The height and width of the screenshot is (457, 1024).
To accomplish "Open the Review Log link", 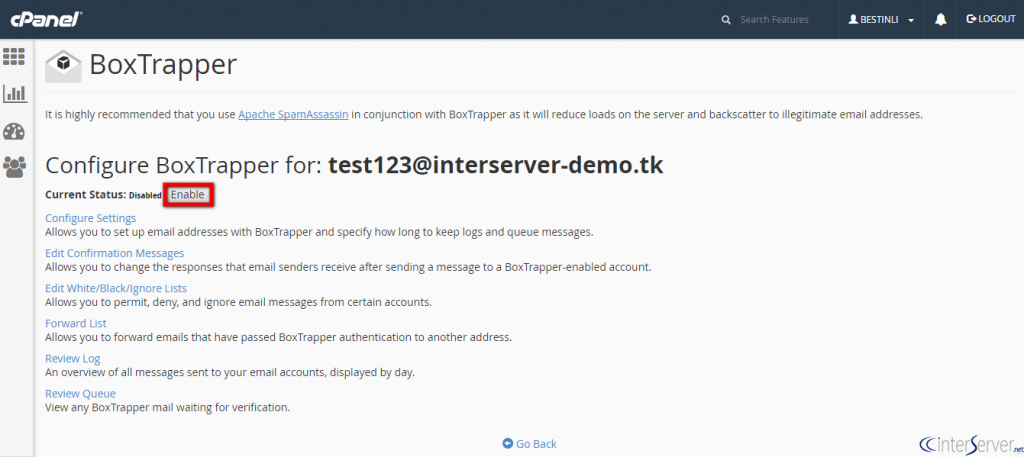I will pos(73,358).
